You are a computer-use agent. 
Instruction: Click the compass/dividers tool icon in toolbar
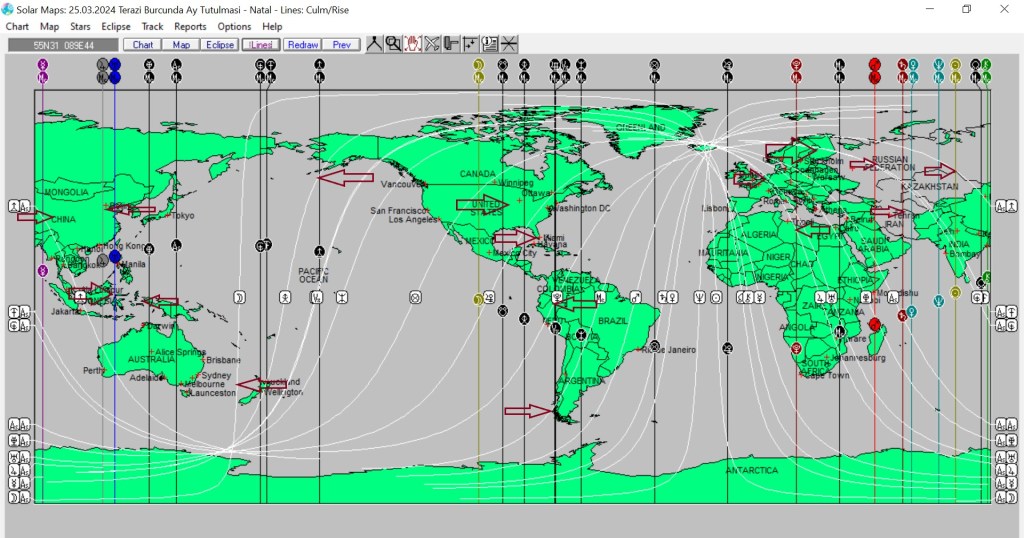click(375, 44)
